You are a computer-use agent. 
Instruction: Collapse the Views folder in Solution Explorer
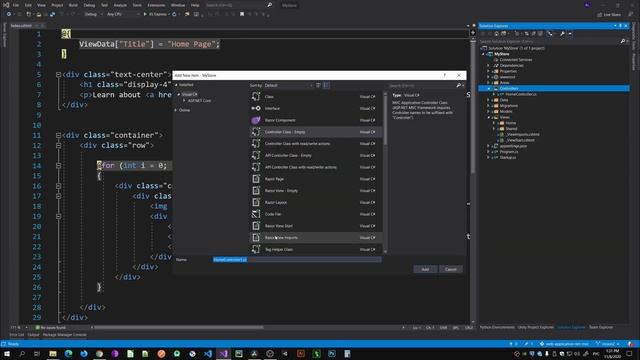click(x=488, y=117)
